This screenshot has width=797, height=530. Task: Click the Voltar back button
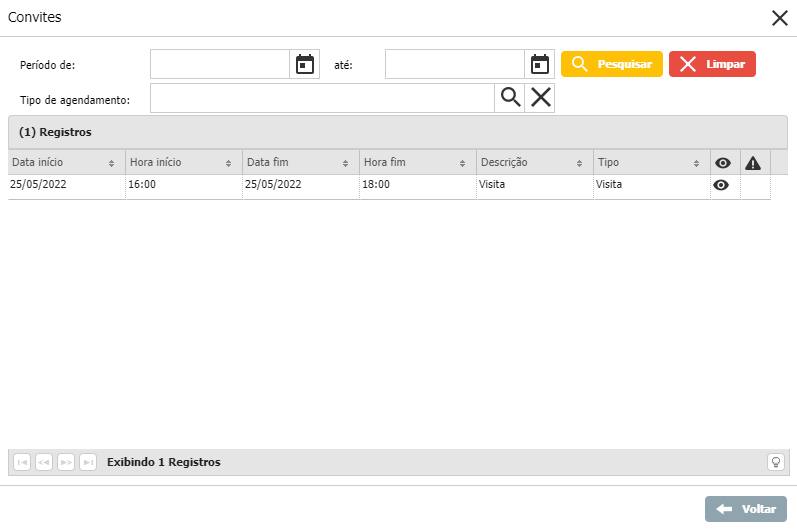pos(745,509)
